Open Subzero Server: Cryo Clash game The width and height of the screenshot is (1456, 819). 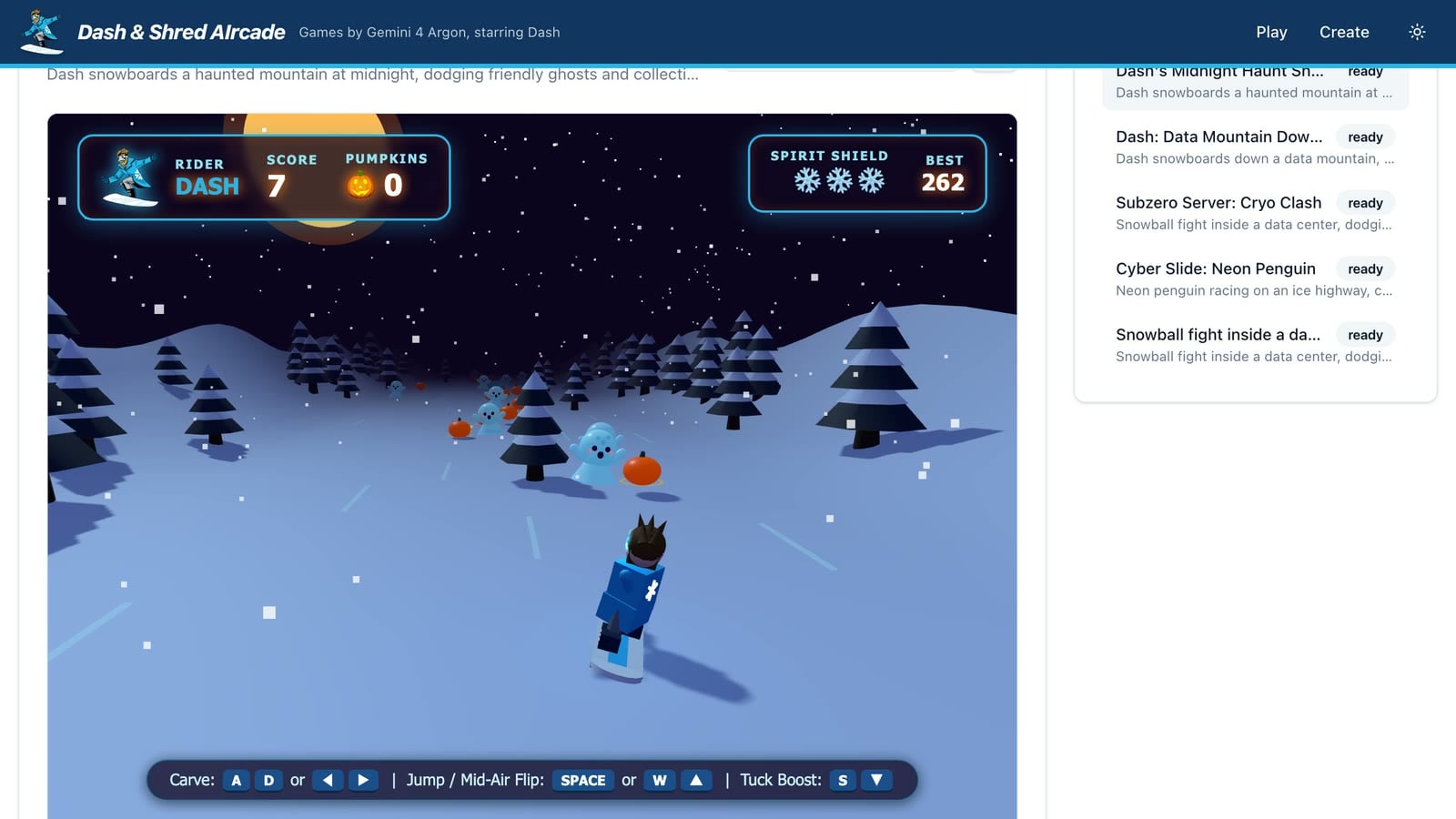click(1255, 213)
